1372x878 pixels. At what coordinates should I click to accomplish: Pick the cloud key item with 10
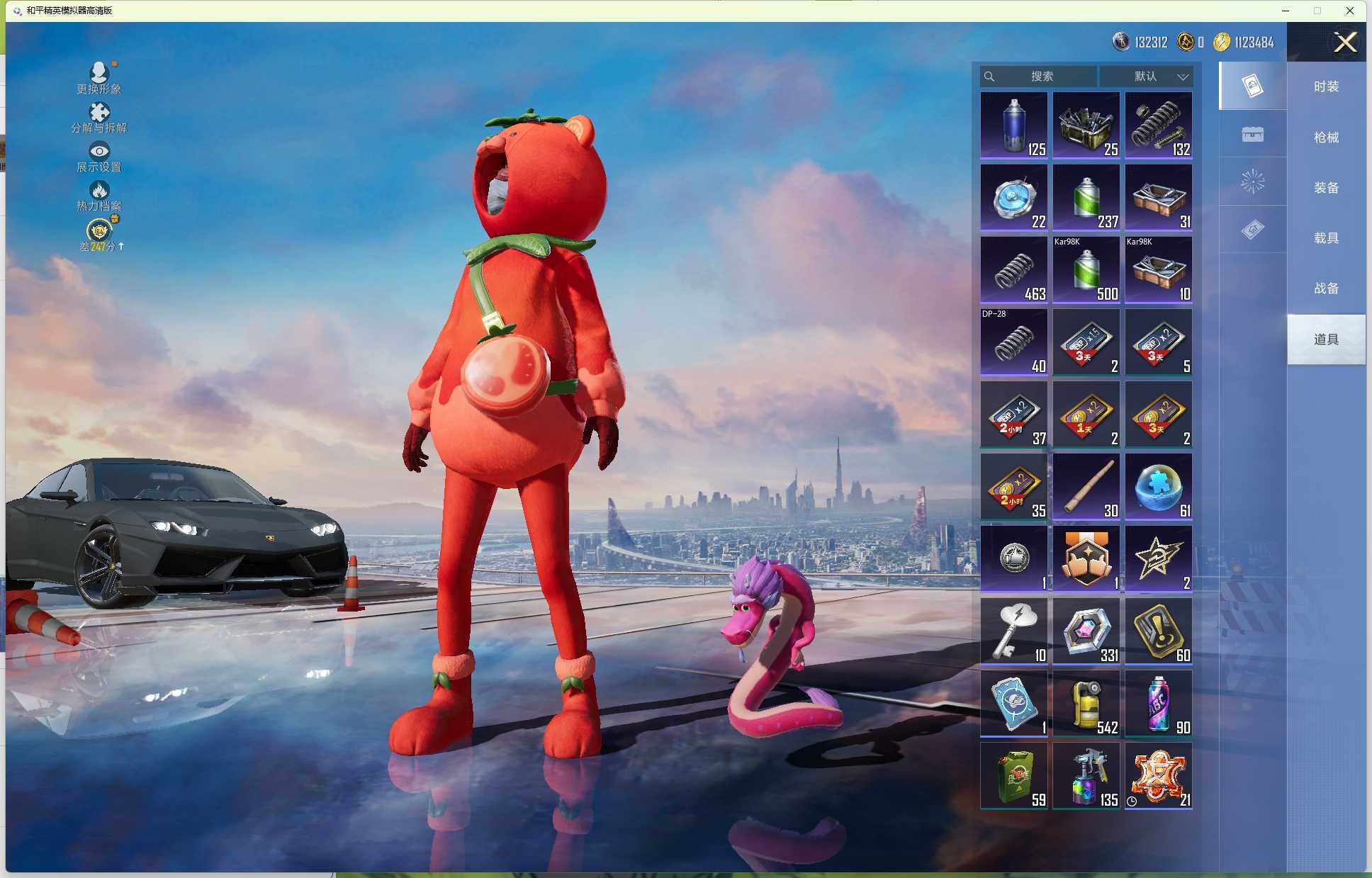1013,631
